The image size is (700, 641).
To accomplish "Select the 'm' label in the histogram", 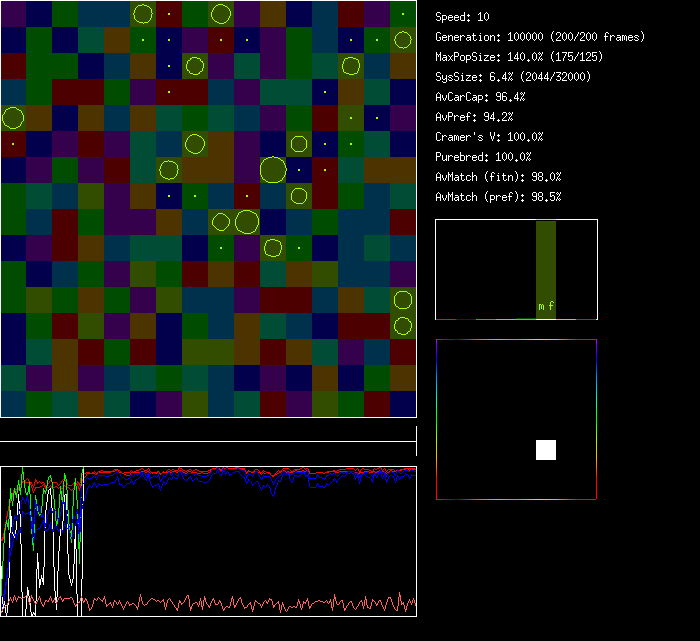I will pyautogui.click(x=541, y=306).
